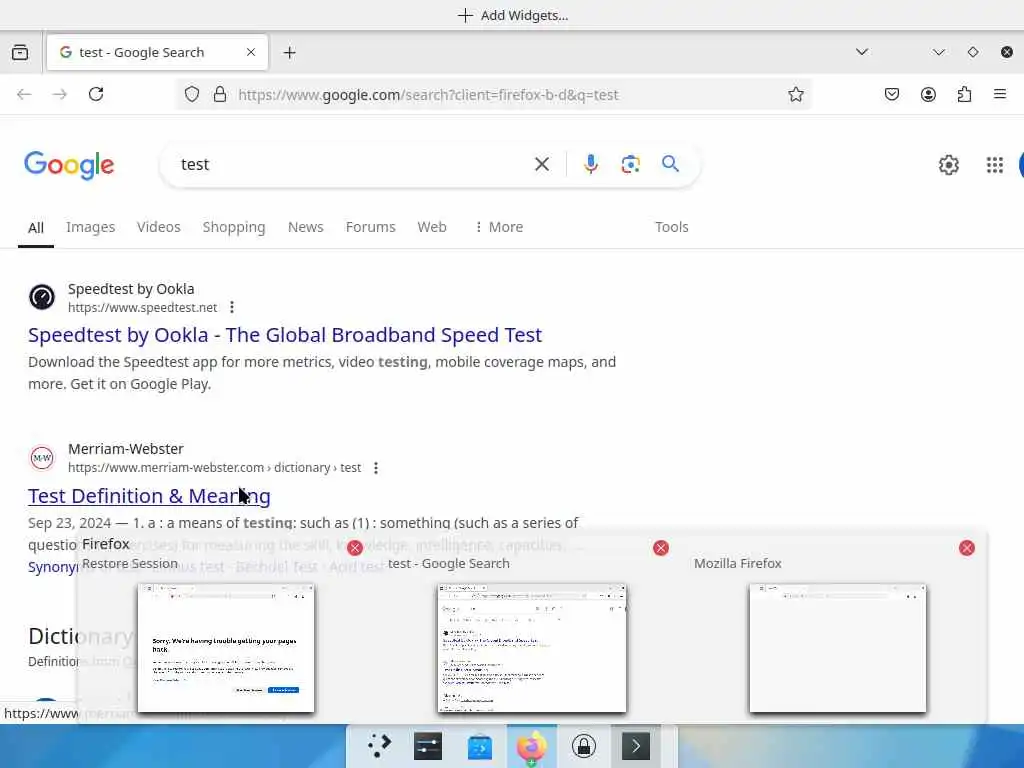The width and height of the screenshot is (1024, 768).
Task: Open Firefox View recent browsing icon
Action: click(x=20, y=52)
